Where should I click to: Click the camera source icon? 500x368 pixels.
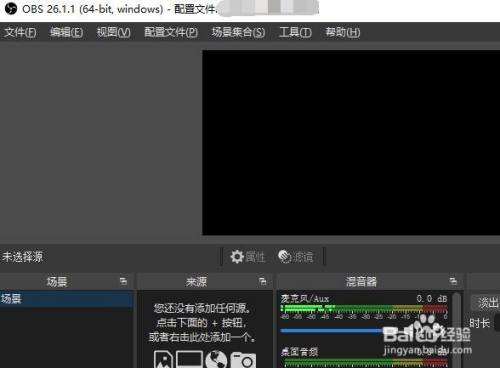click(x=243, y=360)
